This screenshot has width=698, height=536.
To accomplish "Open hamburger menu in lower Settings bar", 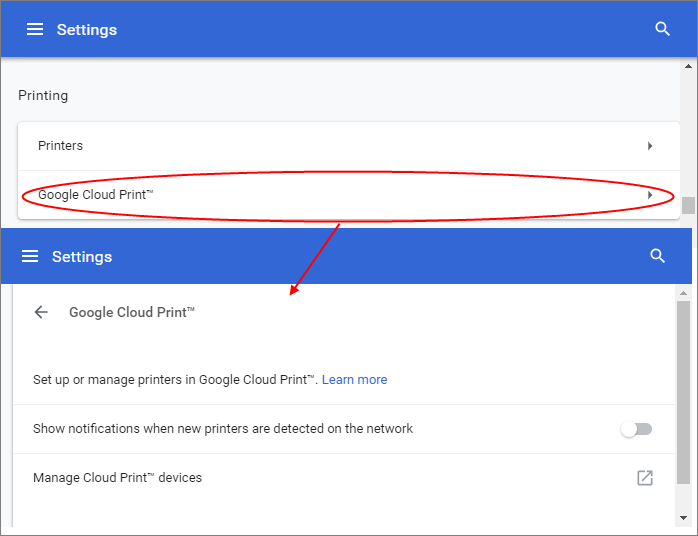I will point(30,256).
